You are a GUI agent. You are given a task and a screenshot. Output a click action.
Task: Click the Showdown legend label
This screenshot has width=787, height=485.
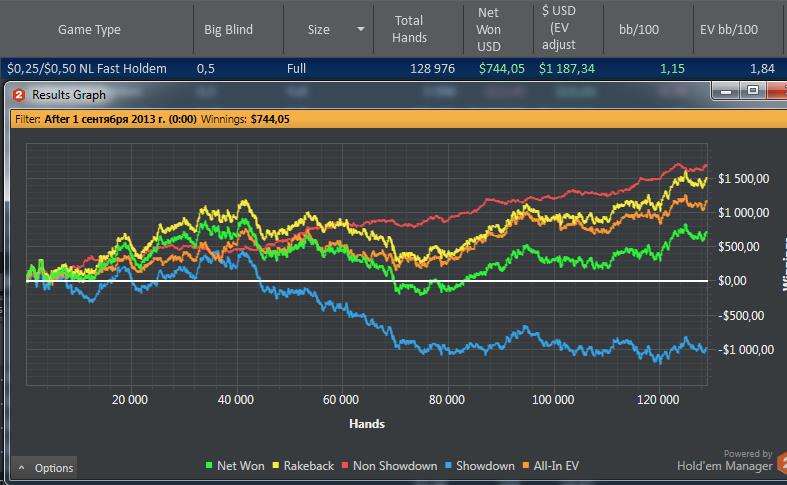485,466
